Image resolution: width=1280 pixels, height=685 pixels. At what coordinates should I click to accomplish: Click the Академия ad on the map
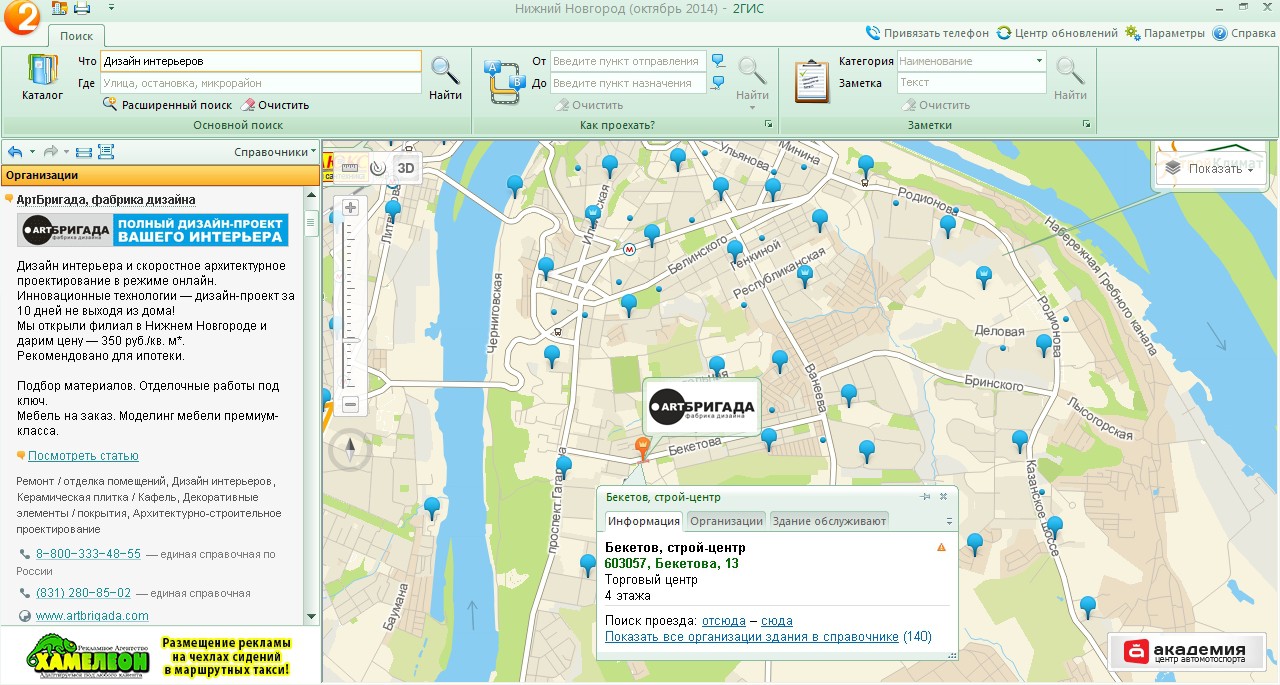click(x=1186, y=651)
